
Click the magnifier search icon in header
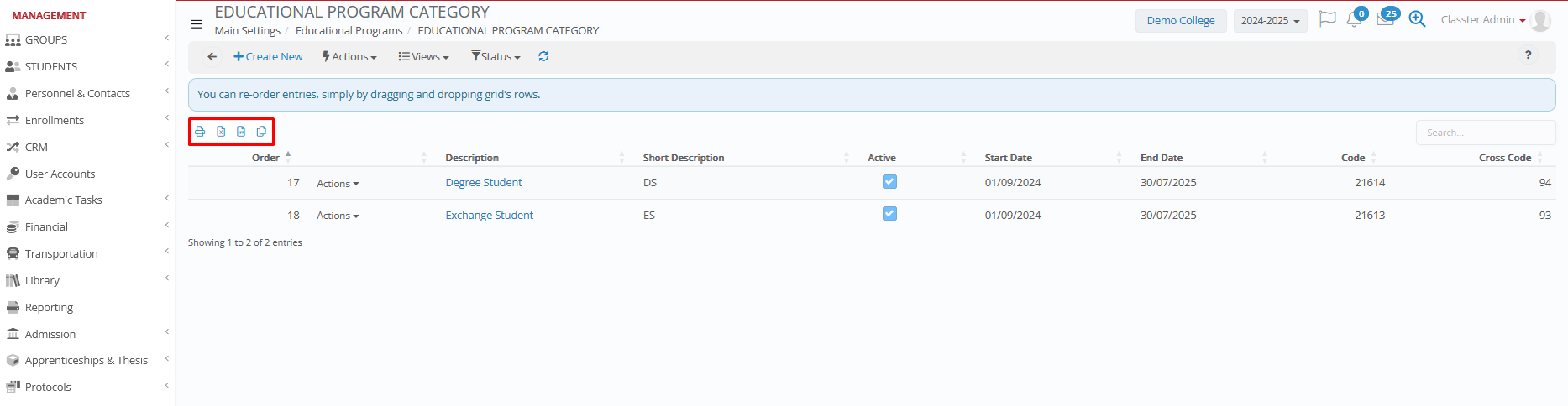(x=1417, y=19)
